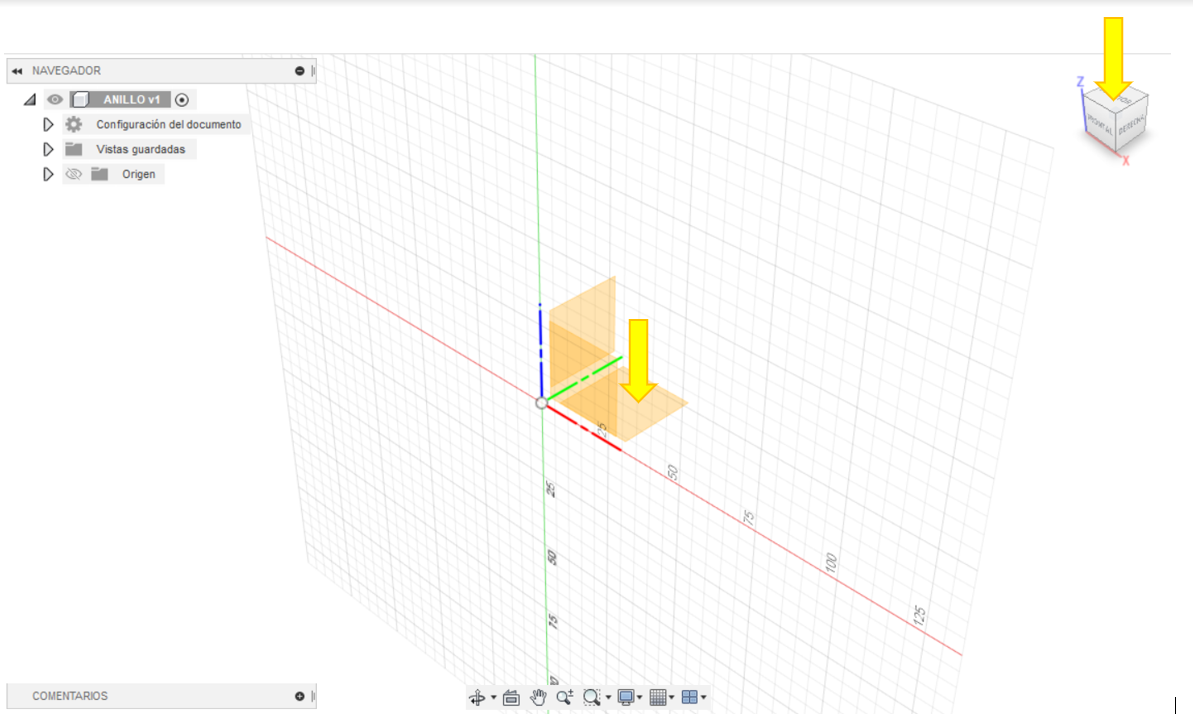Screen dimensions: 1193x720
Task: Click the Vistas guardadas folder icon
Action: [x=74, y=149]
